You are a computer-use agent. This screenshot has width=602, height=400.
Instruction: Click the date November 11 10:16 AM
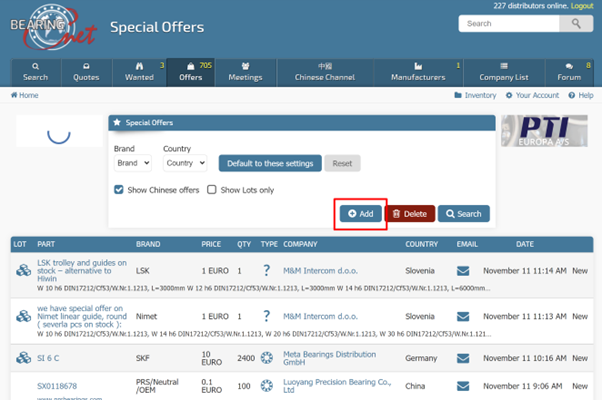tap(525, 358)
